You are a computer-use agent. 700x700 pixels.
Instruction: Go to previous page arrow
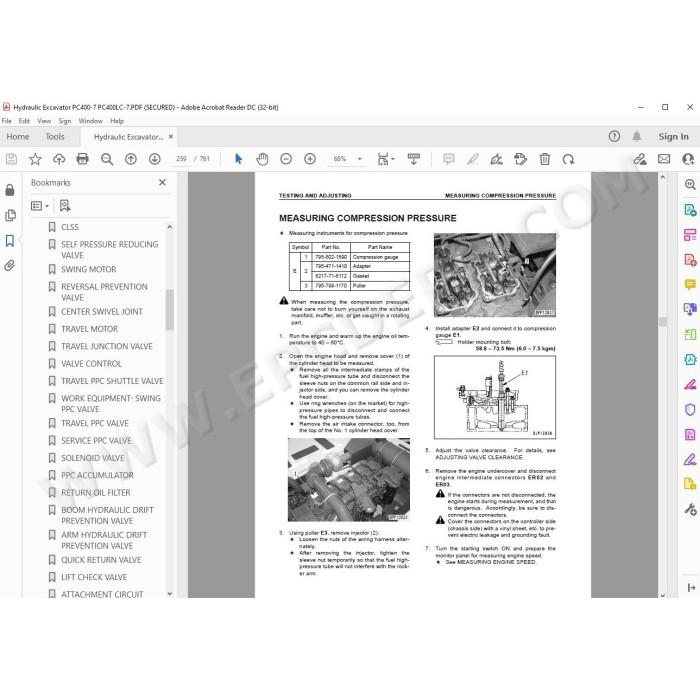pyautogui.click(x=131, y=159)
